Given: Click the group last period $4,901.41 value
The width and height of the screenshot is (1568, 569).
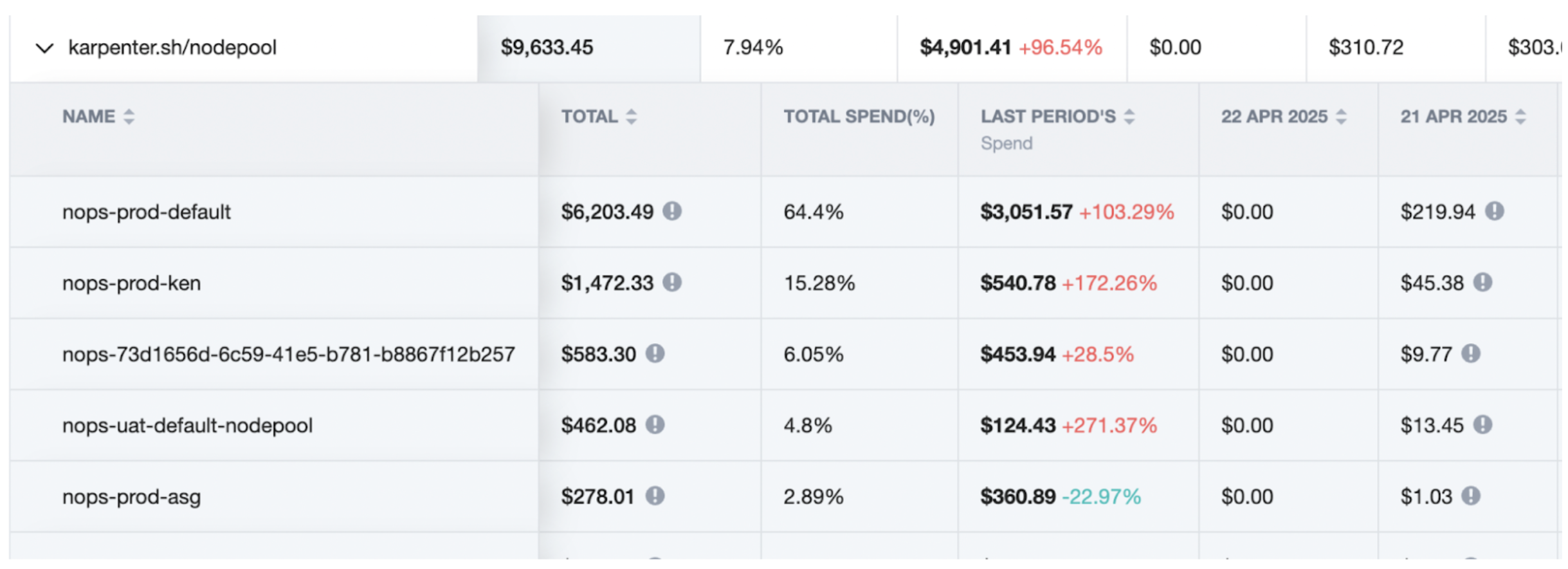Looking at the screenshot, I should click(x=965, y=48).
